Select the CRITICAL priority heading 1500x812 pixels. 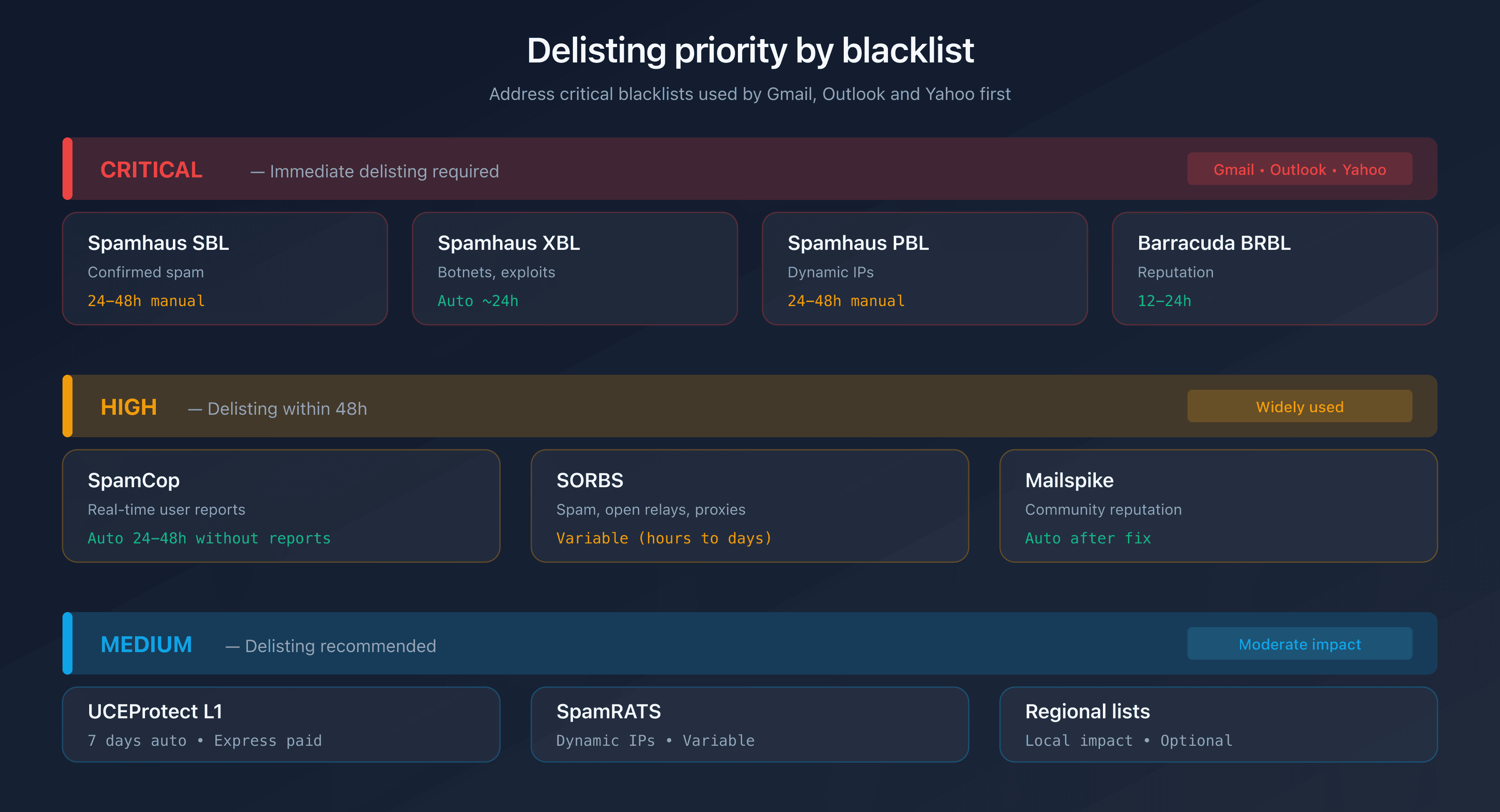coord(151,170)
